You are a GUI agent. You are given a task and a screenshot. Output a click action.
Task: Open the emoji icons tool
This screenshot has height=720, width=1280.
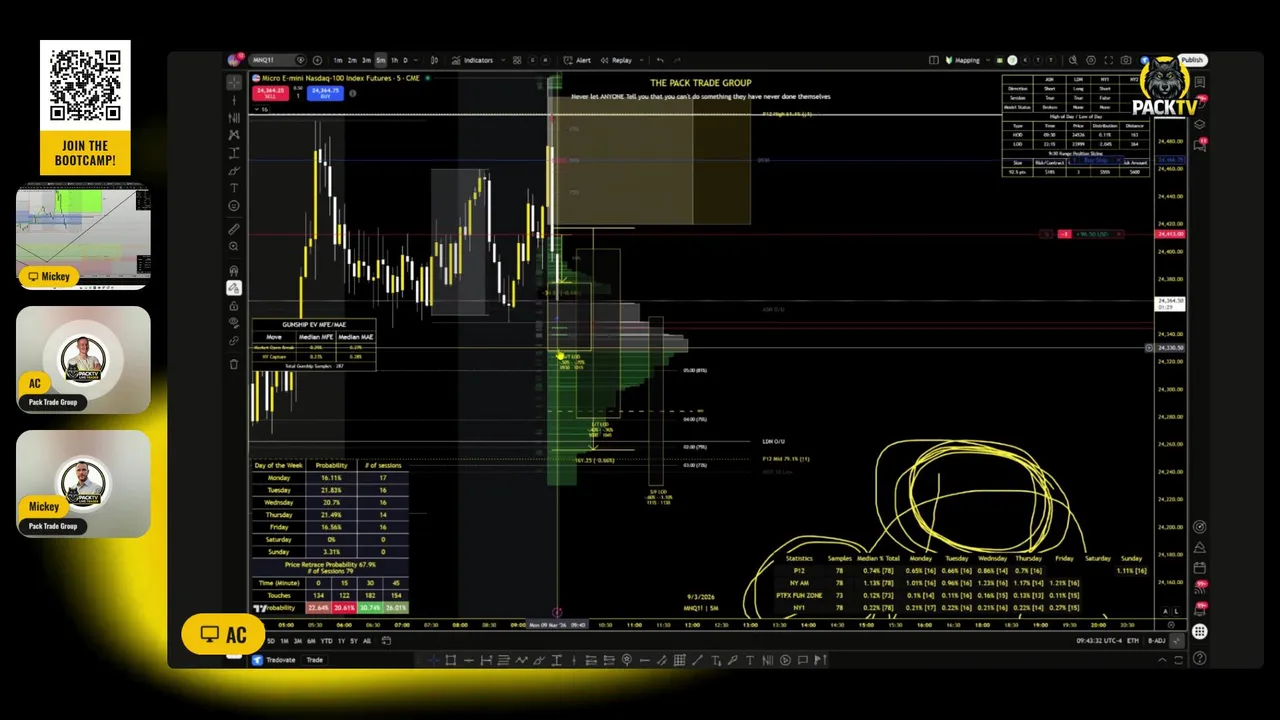234,206
